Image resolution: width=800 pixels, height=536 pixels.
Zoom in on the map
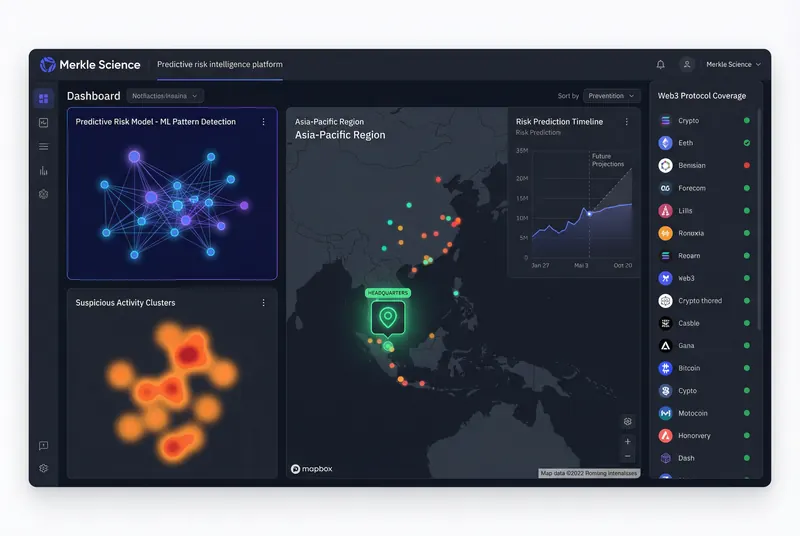(x=627, y=441)
